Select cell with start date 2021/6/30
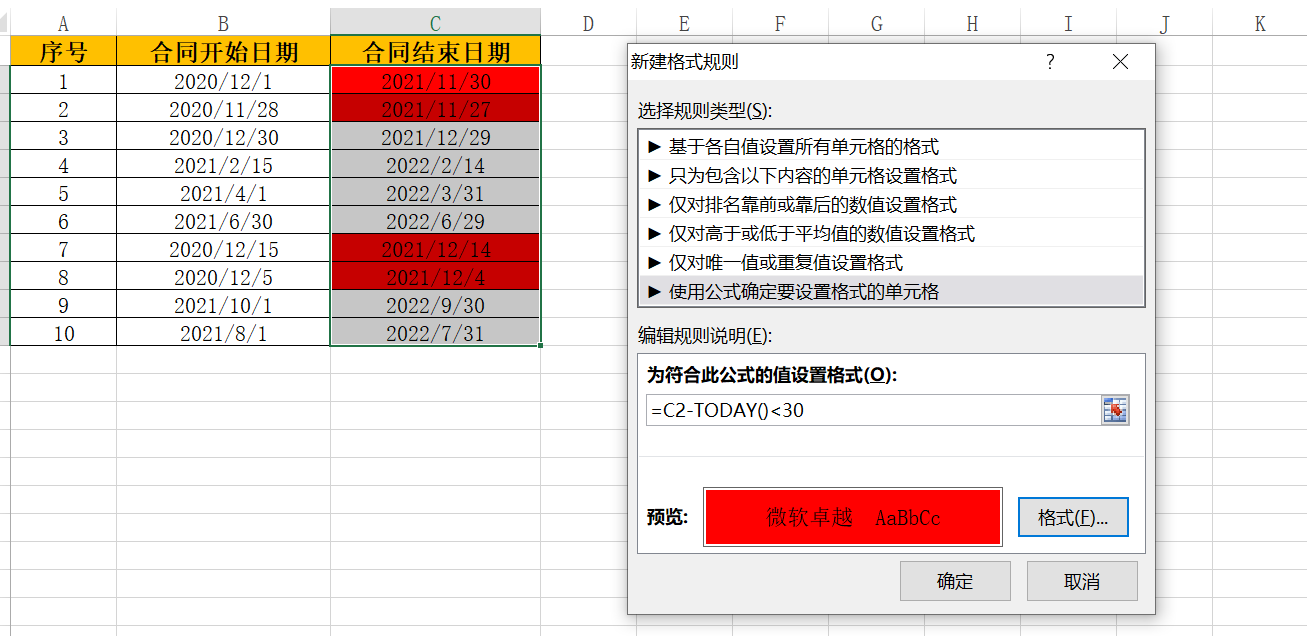Image resolution: width=1307 pixels, height=636 pixels. [x=223, y=221]
